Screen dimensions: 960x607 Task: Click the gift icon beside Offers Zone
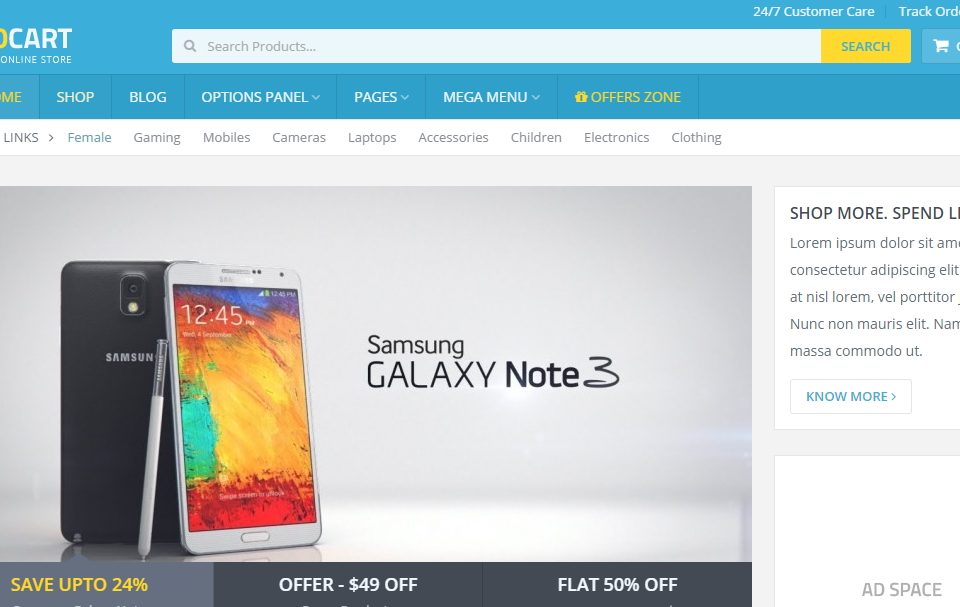click(581, 97)
